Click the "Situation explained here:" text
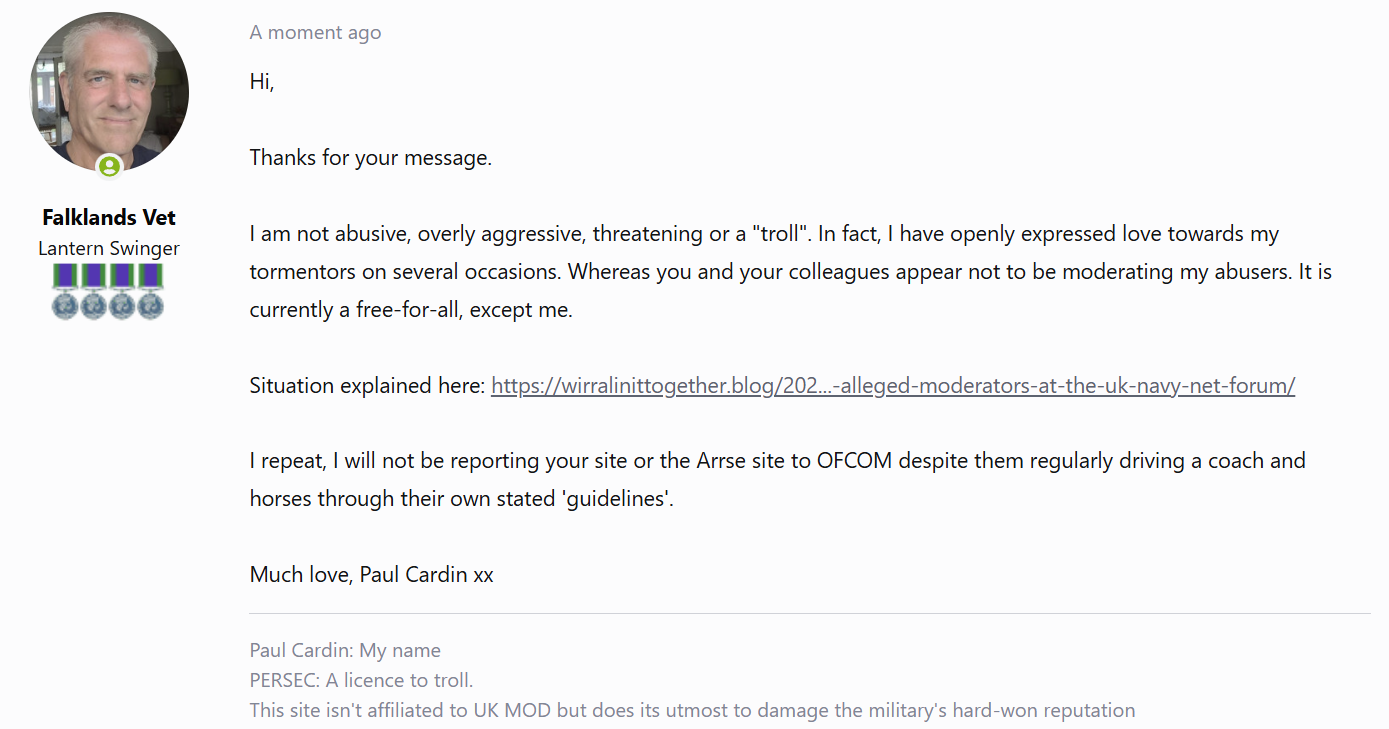1389x729 pixels. (x=367, y=386)
